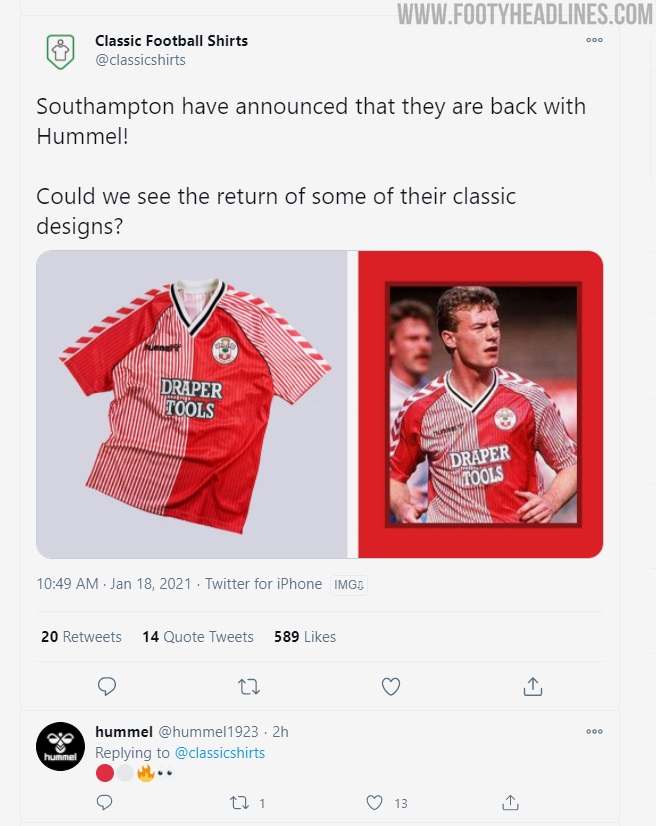Open the Draper Tools shirt photo
The image size is (656, 826).
[x=195, y=404]
